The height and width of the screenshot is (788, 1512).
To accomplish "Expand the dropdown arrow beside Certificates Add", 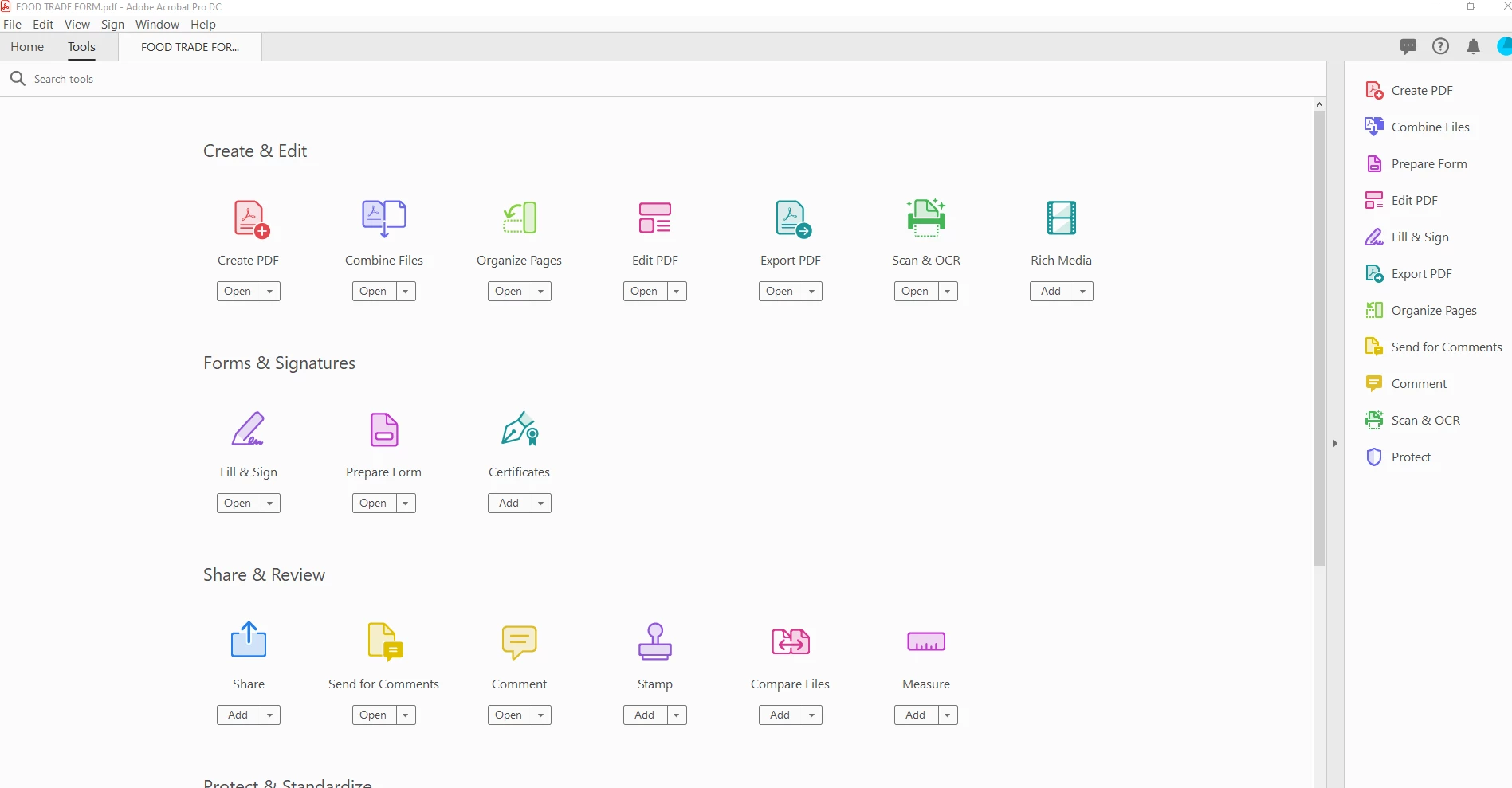I will (x=541, y=504).
